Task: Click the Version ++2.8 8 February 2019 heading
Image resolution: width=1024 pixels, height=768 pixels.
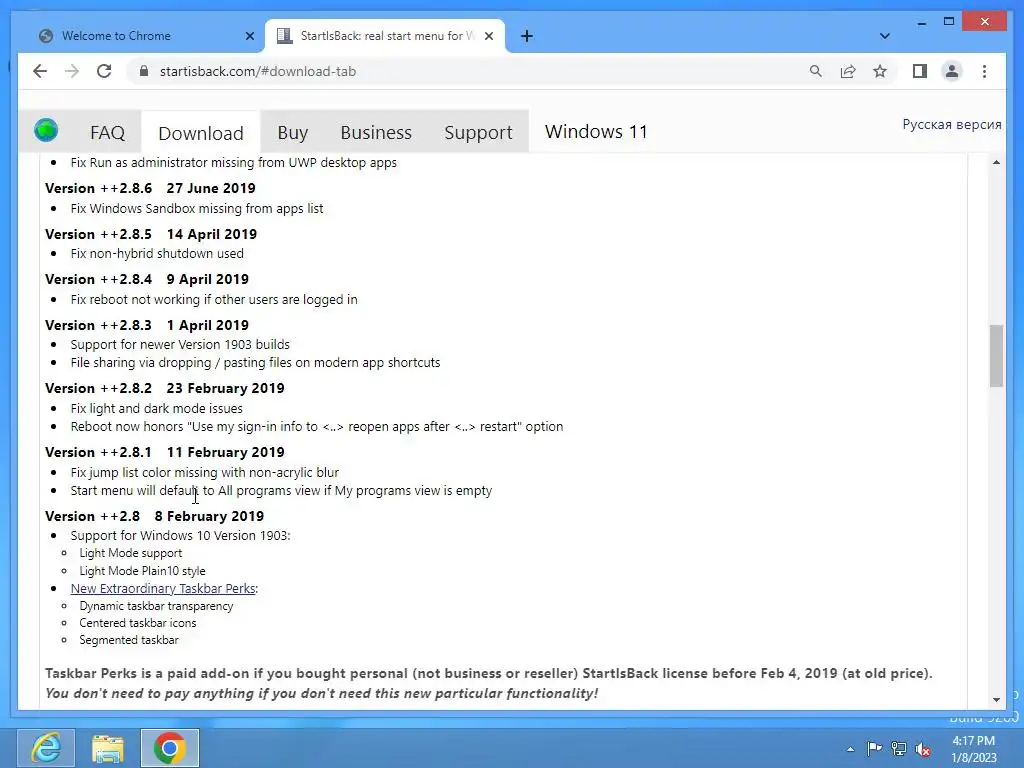Action: click(x=155, y=516)
